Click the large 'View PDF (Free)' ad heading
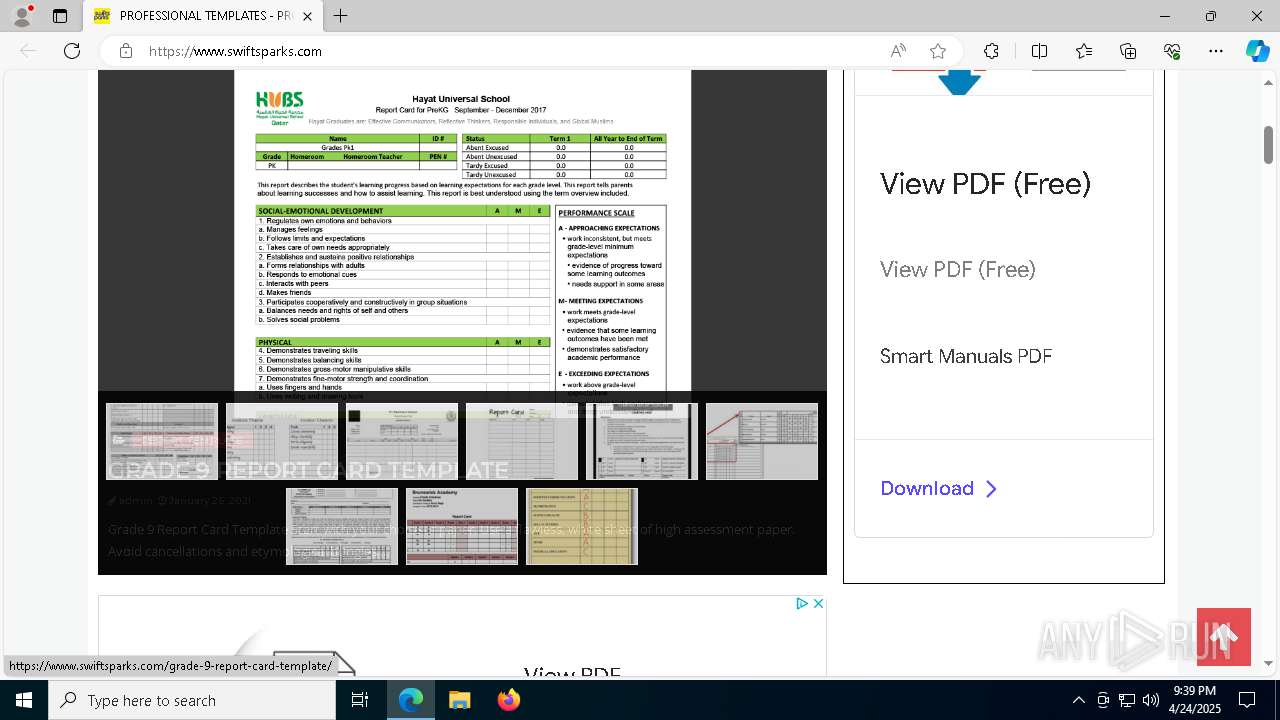This screenshot has height=720, width=1280. [985, 184]
